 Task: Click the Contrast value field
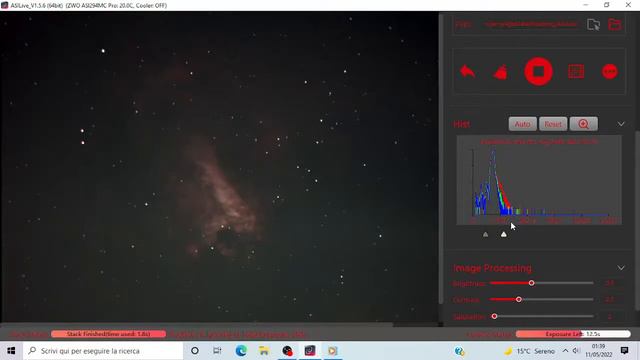(609, 300)
